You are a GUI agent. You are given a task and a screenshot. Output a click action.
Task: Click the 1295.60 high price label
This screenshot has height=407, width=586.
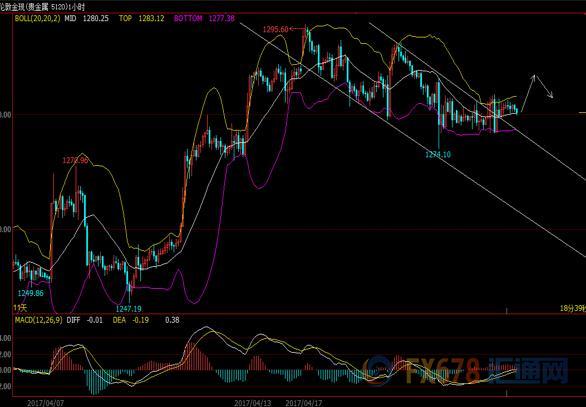[x=275, y=29]
